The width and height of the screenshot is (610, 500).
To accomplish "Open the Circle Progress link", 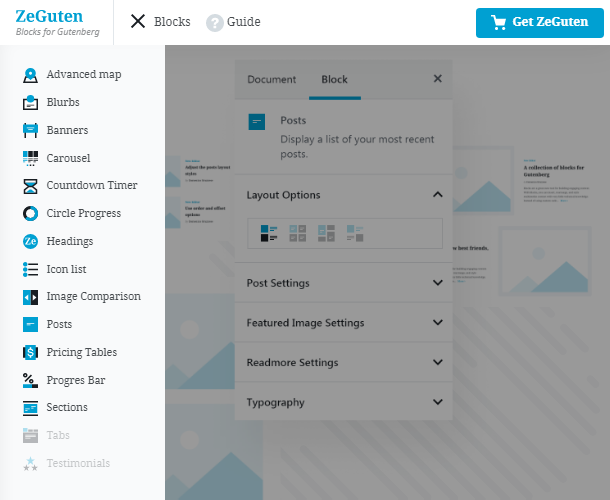I will tap(84, 213).
